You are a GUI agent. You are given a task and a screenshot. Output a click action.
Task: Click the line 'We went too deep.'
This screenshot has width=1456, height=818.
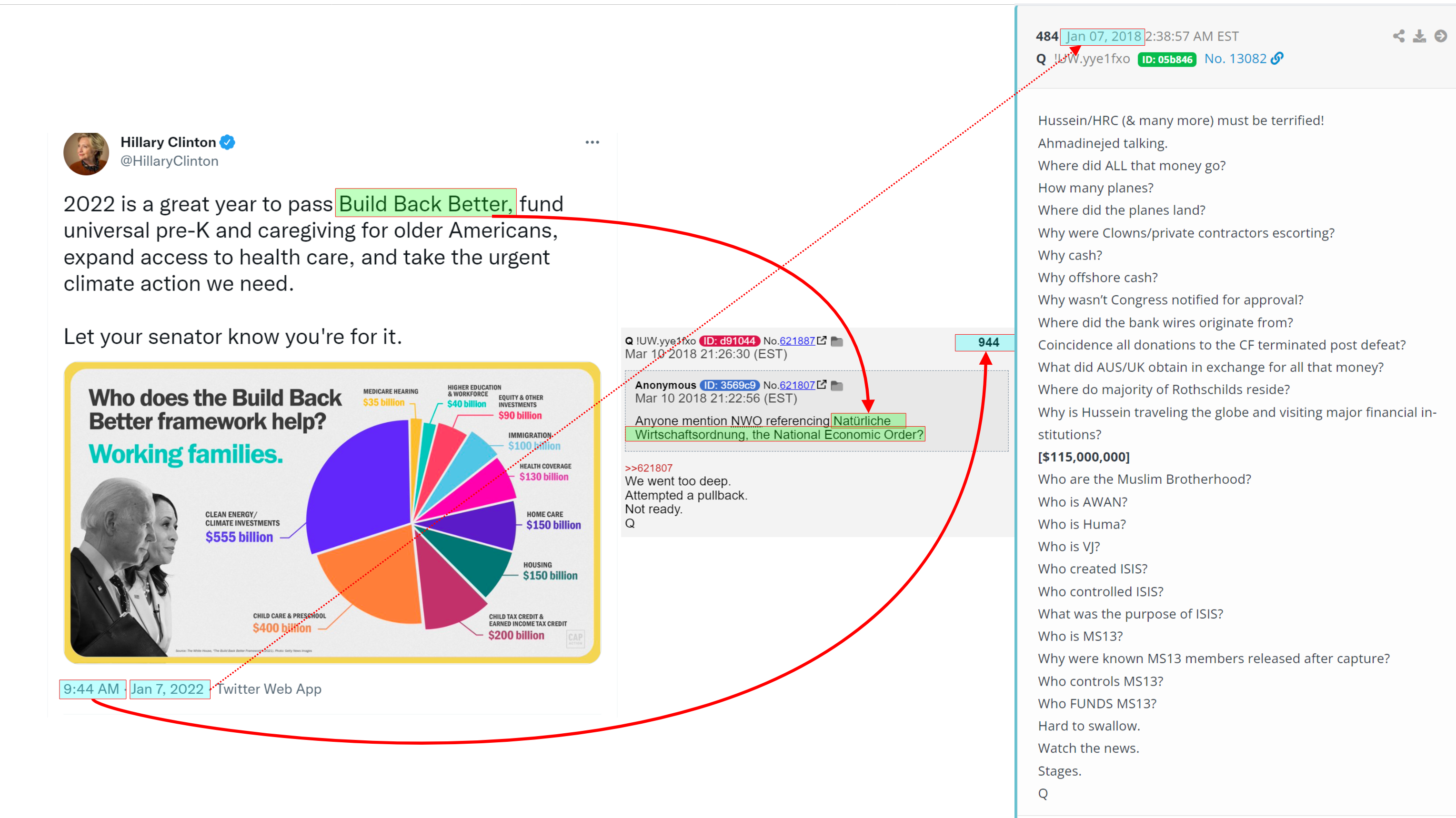(678, 481)
